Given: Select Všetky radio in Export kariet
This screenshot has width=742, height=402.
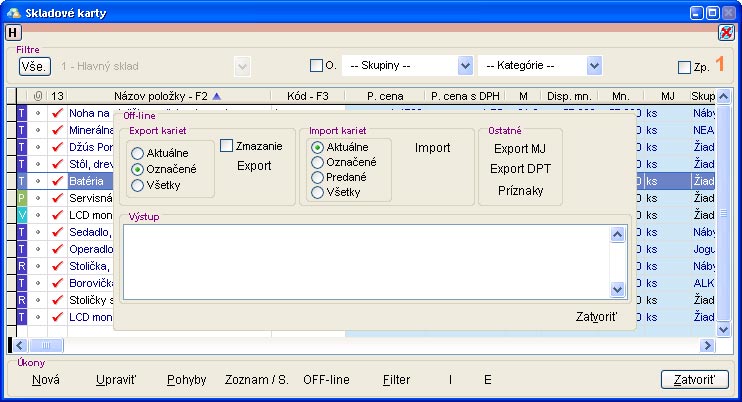Looking at the screenshot, I should 138,184.
